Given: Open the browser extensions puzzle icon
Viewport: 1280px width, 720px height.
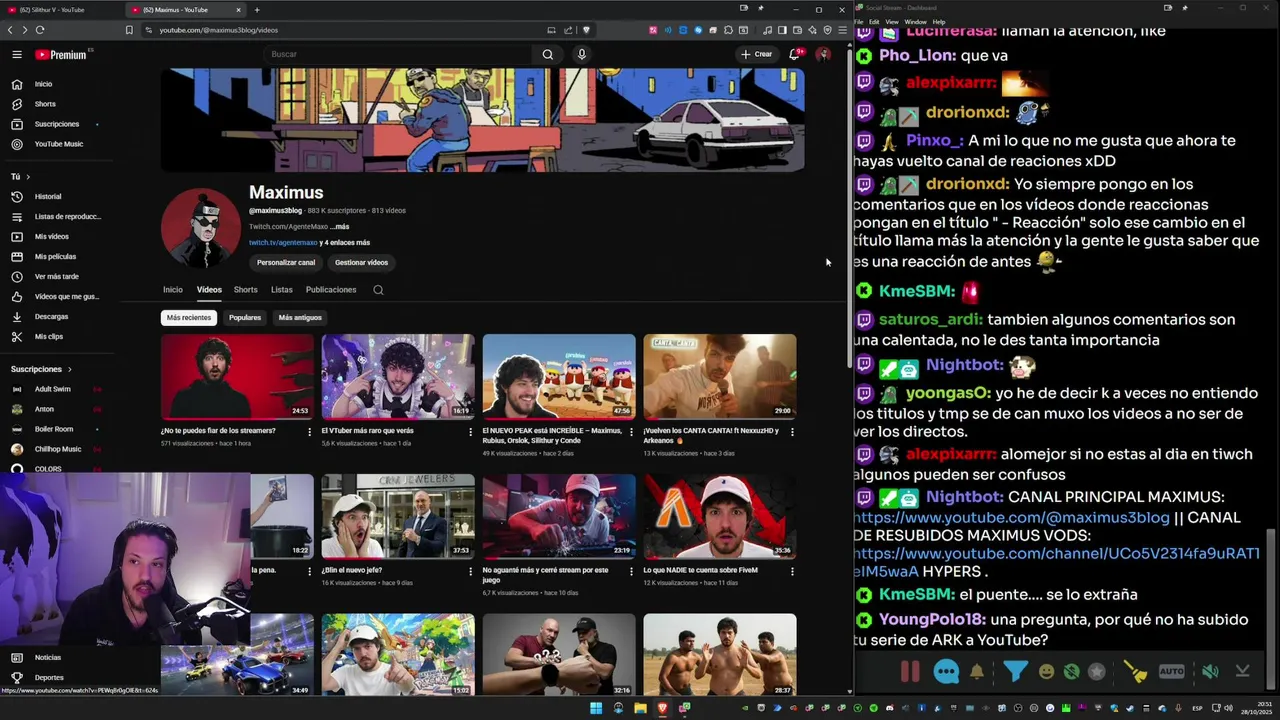Looking at the screenshot, I should (x=728, y=30).
